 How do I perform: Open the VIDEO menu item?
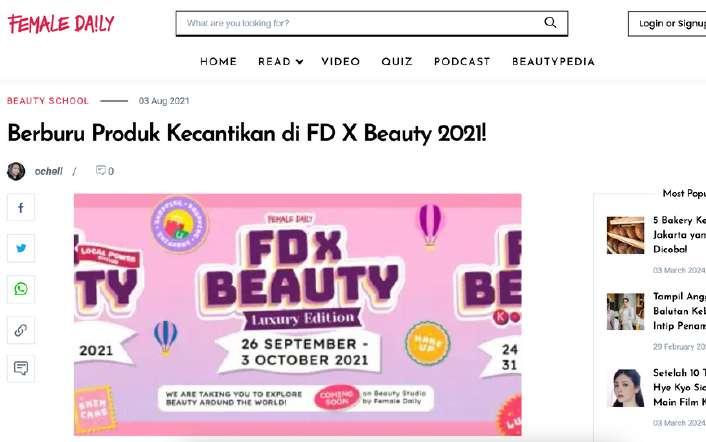point(340,62)
